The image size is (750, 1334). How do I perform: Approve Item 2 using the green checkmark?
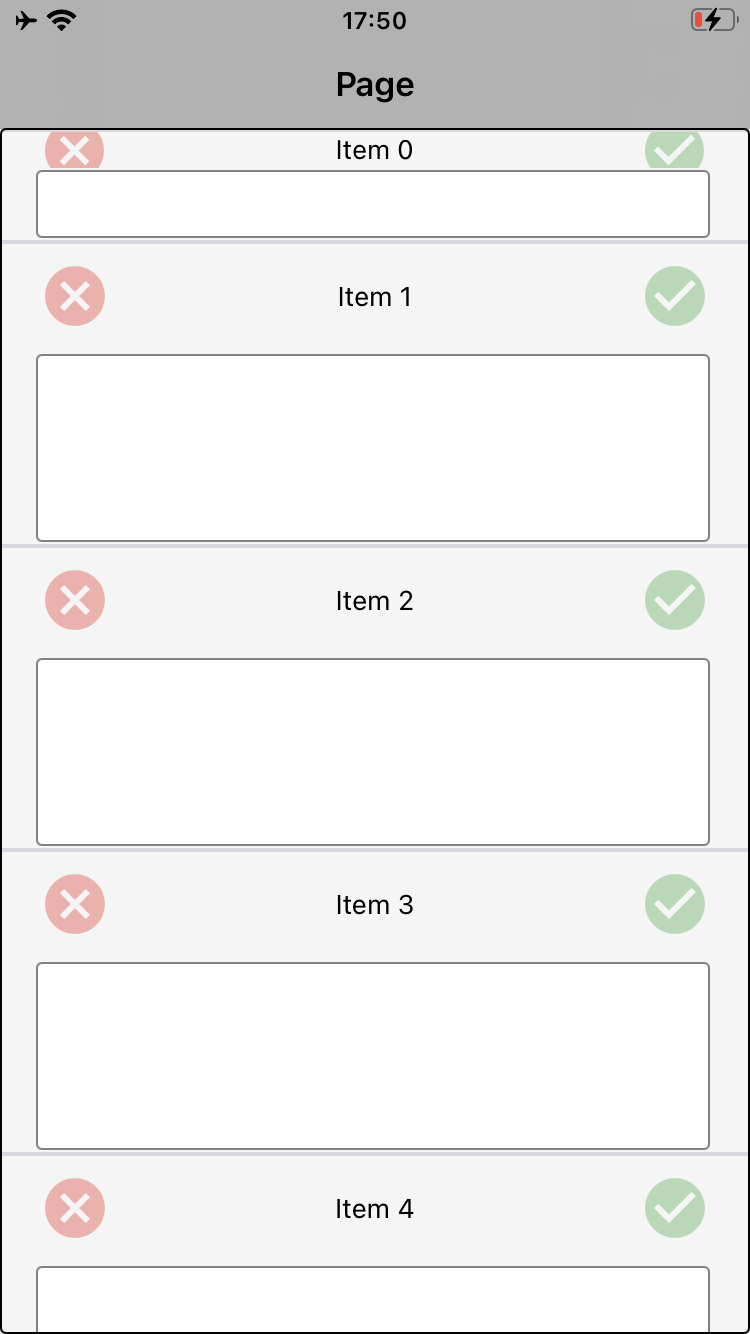pos(675,600)
